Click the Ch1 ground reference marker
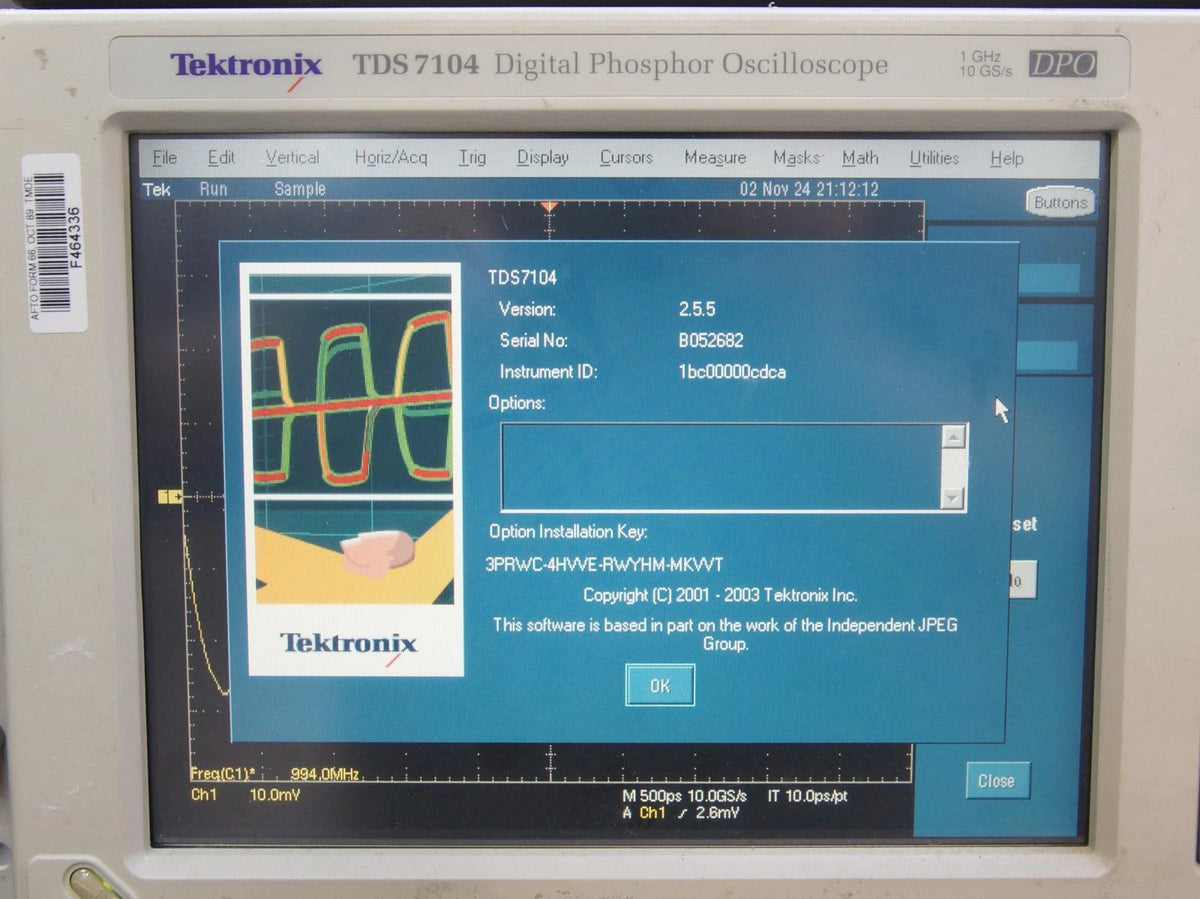The height and width of the screenshot is (899, 1200). point(170,496)
